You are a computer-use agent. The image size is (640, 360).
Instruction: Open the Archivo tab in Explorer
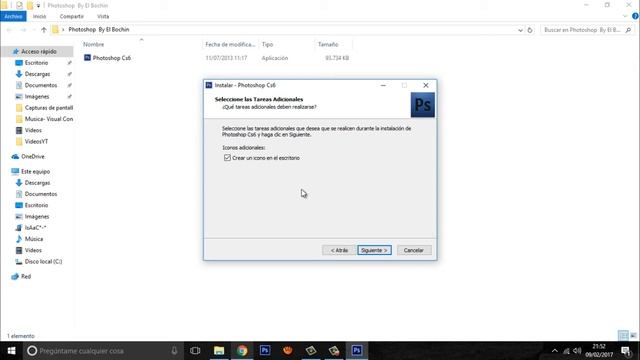point(13,16)
